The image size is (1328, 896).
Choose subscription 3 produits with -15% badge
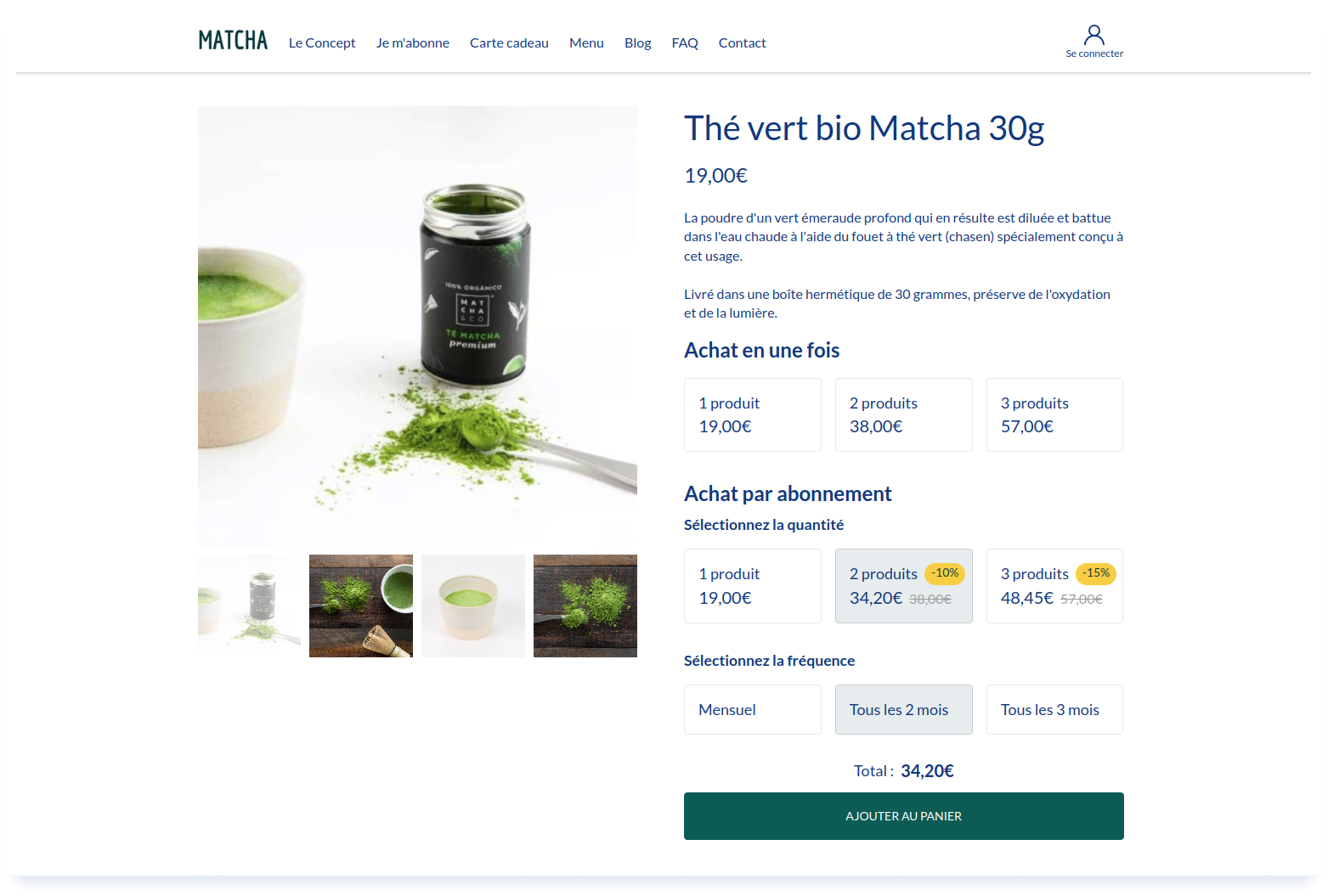pyautogui.click(x=1054, y=586)
